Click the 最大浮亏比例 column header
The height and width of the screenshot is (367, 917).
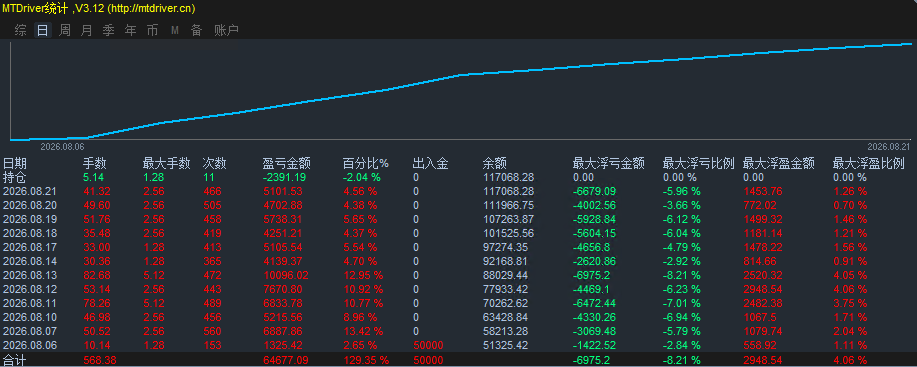point(698,163)
